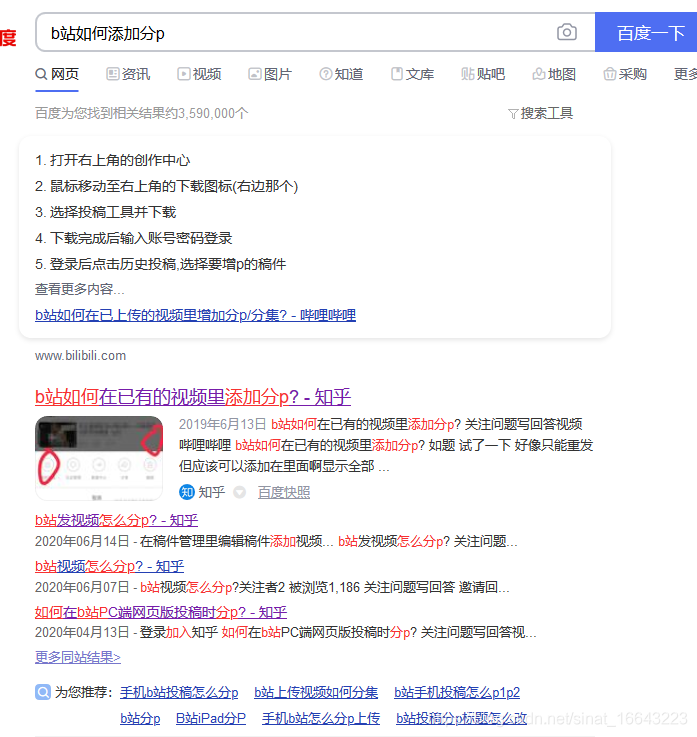697x737 pixels.
Task: Click the blue 知 Zhihu logo icon
Action: pos(187,492)
